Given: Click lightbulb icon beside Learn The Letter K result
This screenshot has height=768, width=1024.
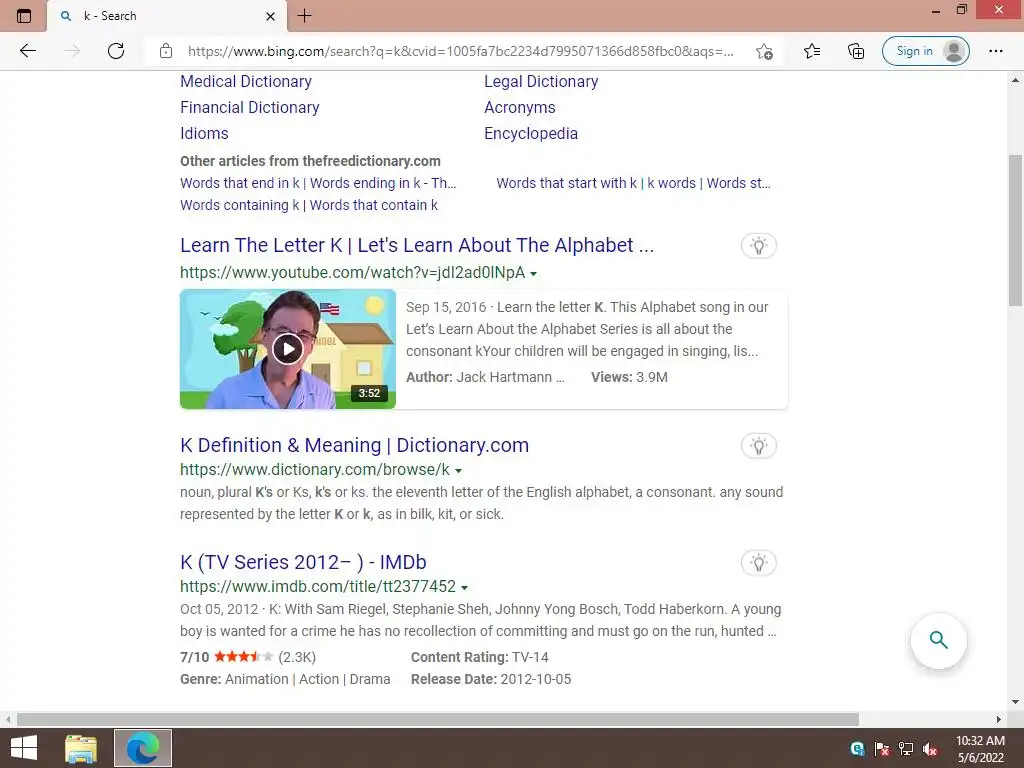Looking at the screenshot, I should (758, 246).
